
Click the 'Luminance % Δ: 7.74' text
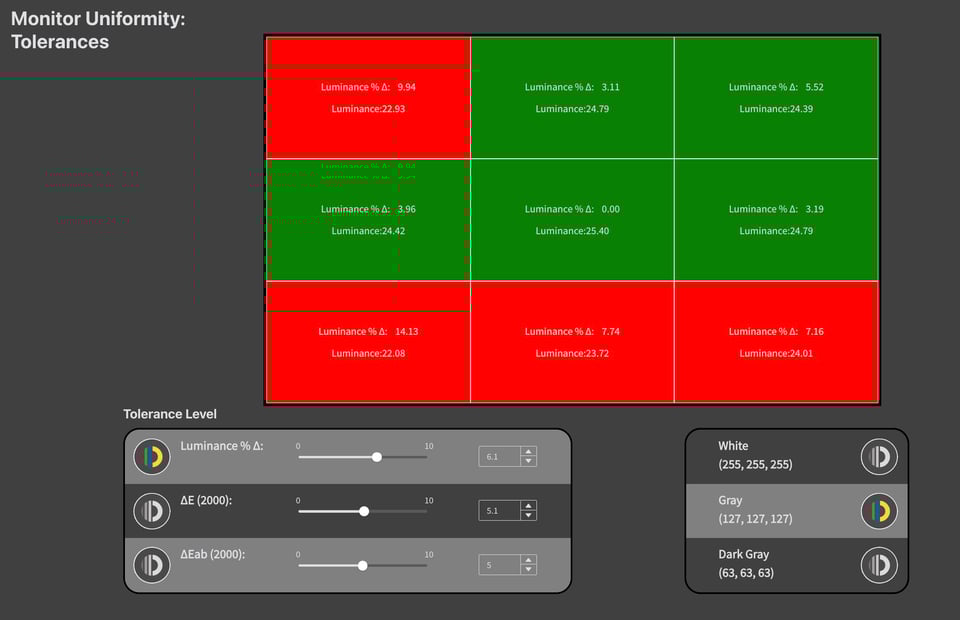point(572,332)
